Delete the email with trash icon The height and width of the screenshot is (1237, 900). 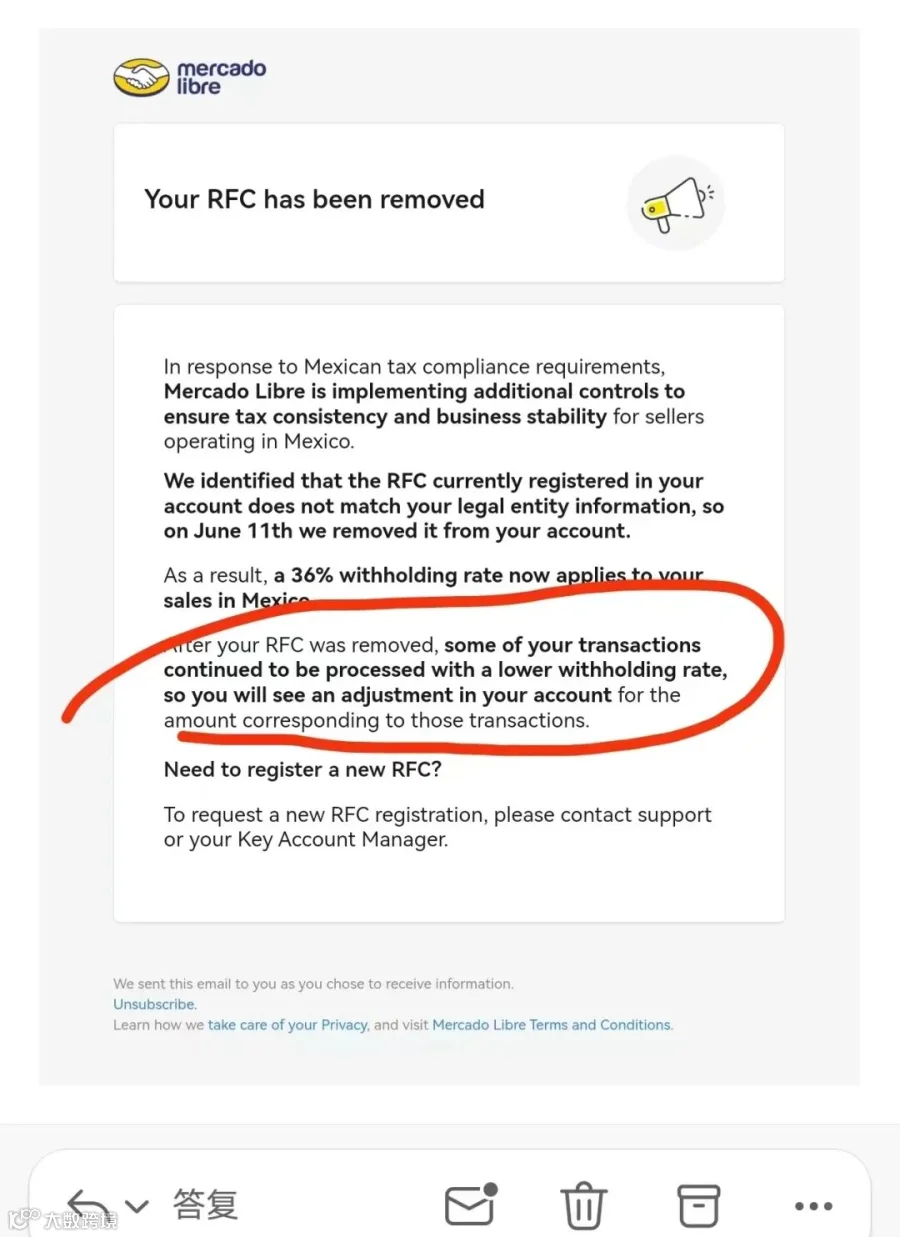pos(584,1206)
